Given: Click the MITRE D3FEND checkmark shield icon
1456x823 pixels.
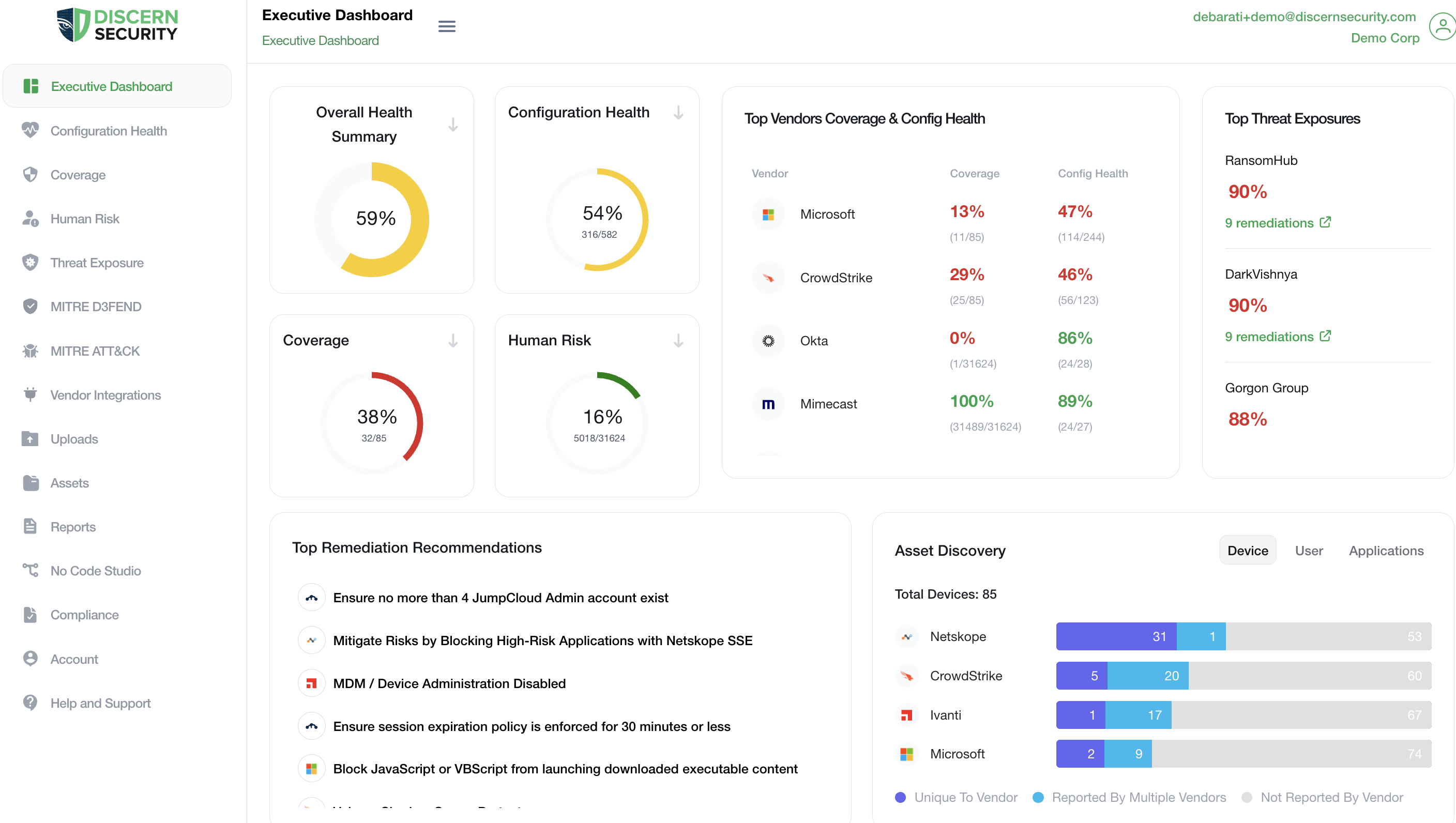Looking at the screenshot, I should (x=31, y=307).
